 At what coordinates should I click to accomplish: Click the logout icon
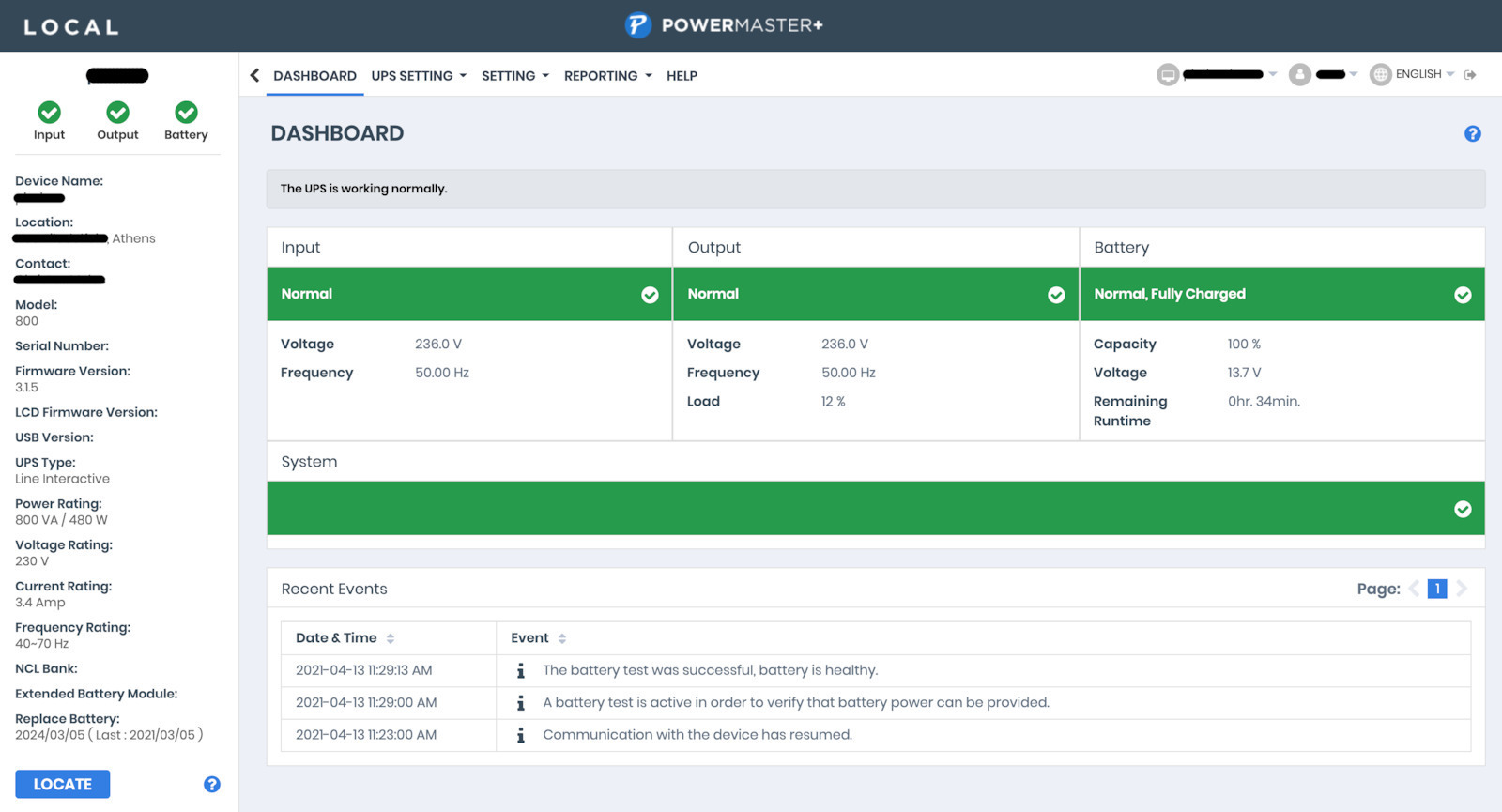(1470, 74)
